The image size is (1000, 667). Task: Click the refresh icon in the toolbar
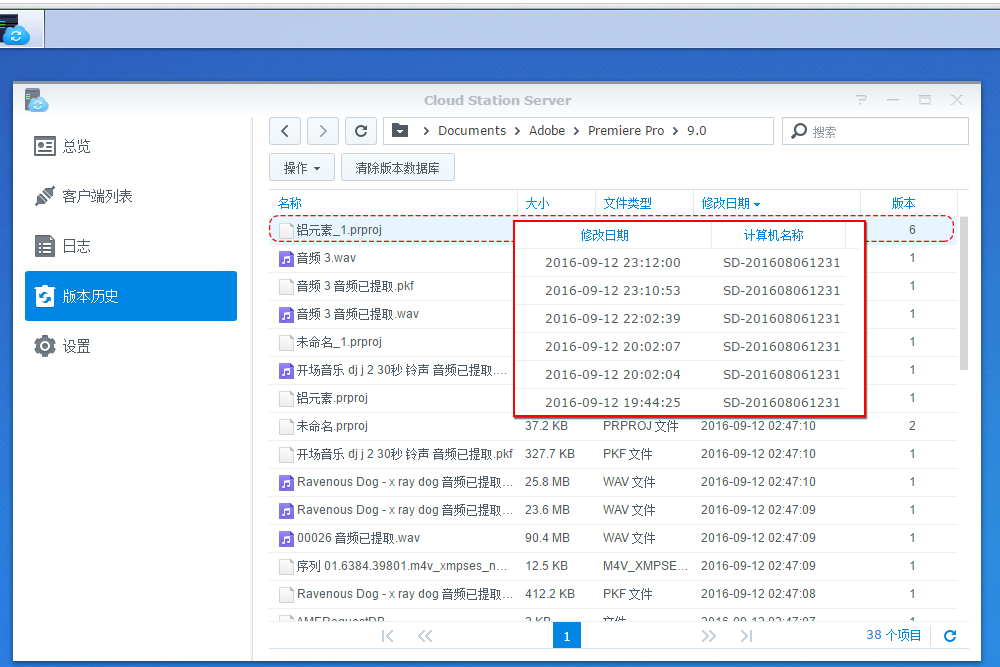361,131
